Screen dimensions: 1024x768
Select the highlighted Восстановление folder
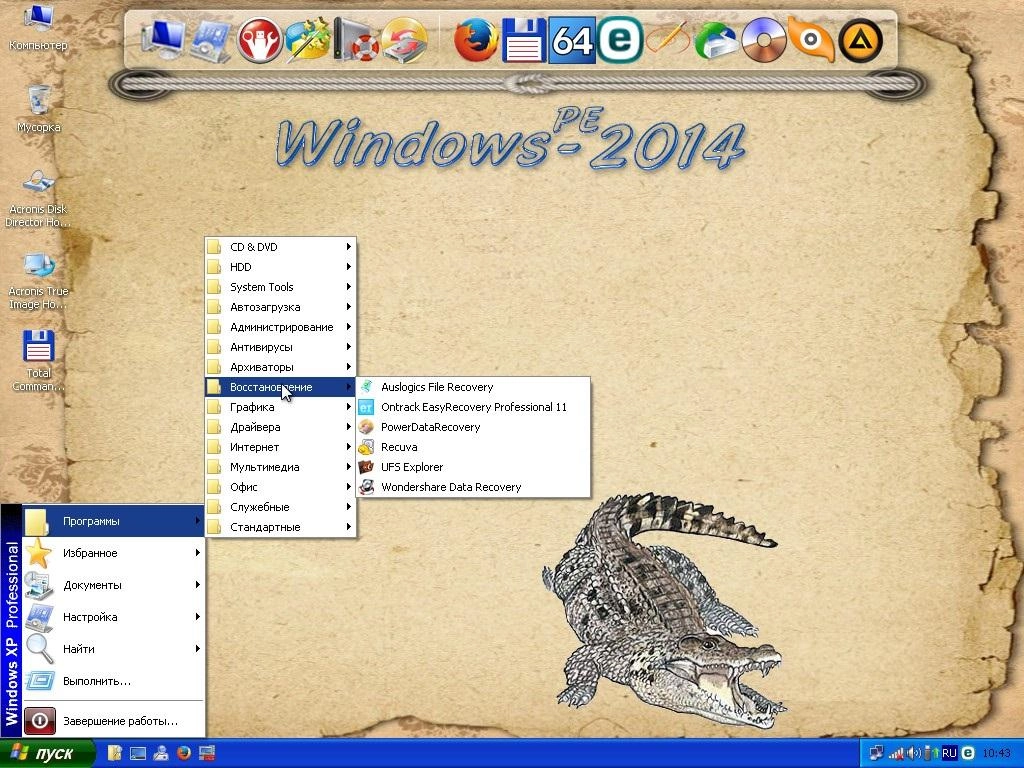tap(281, 387)
